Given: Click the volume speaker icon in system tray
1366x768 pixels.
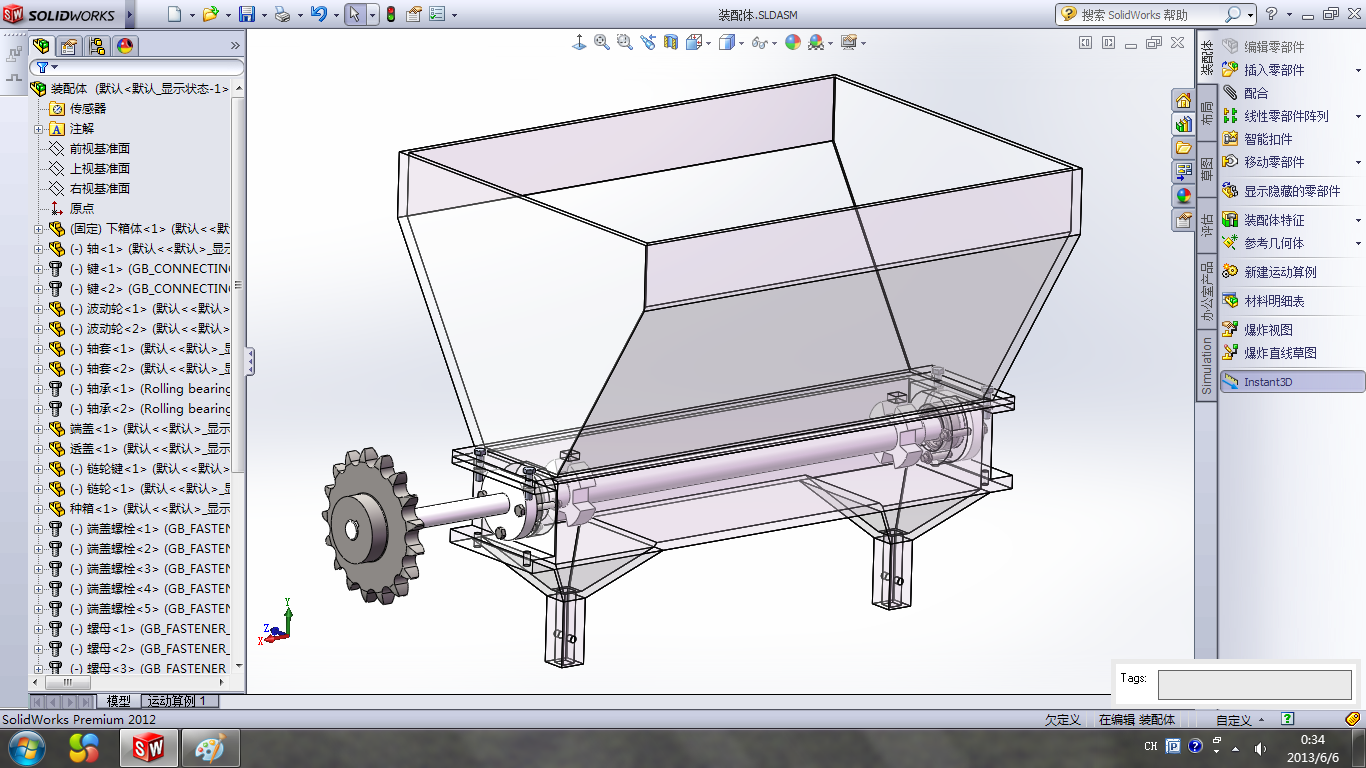Looking at the screenshot, I should point(1260,748).
